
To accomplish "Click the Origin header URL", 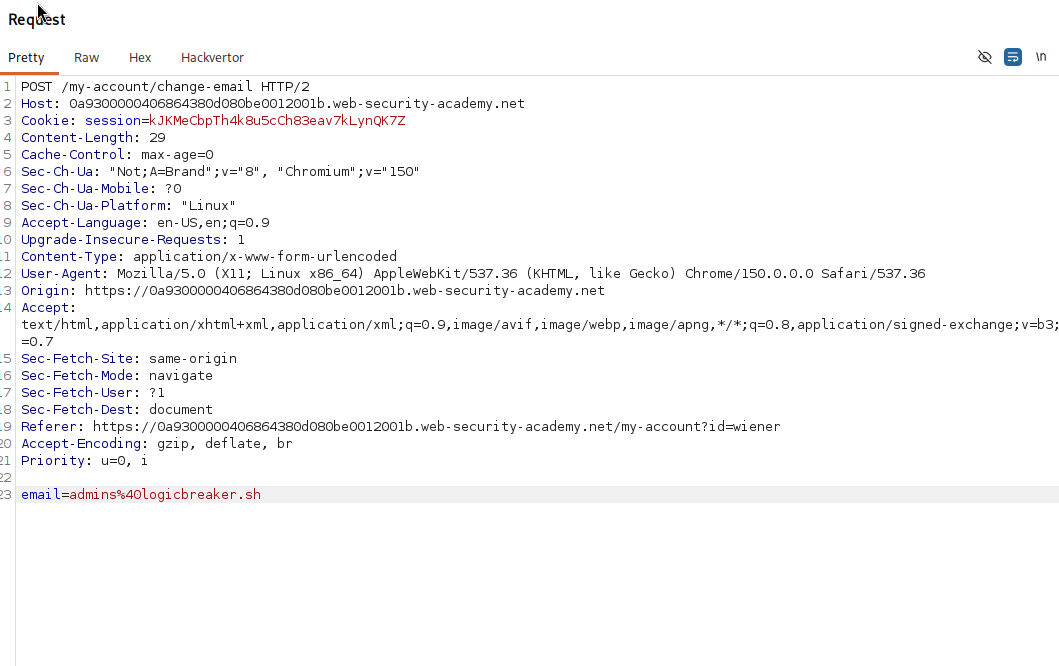I will click(344, 290).
